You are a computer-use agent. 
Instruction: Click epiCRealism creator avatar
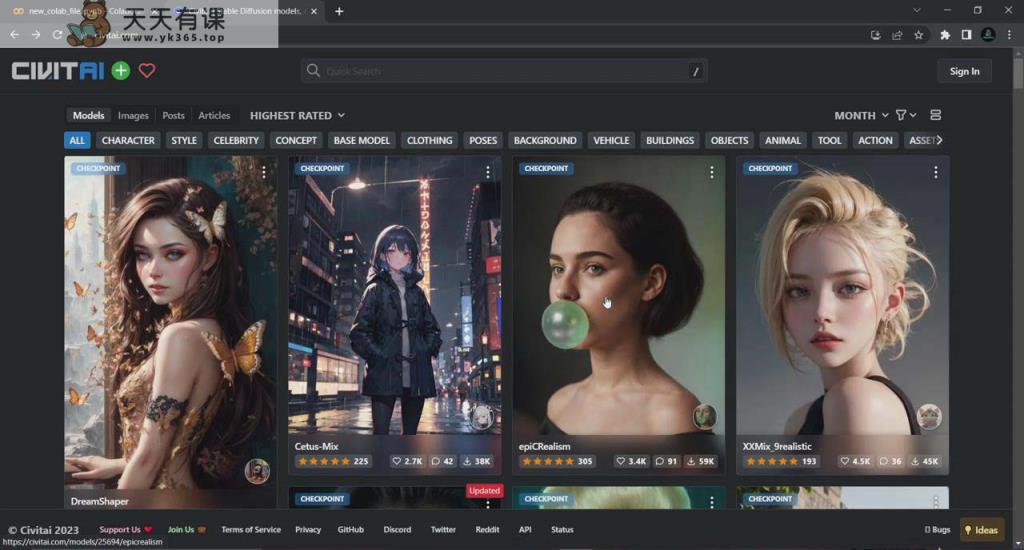tap(705, 416)
